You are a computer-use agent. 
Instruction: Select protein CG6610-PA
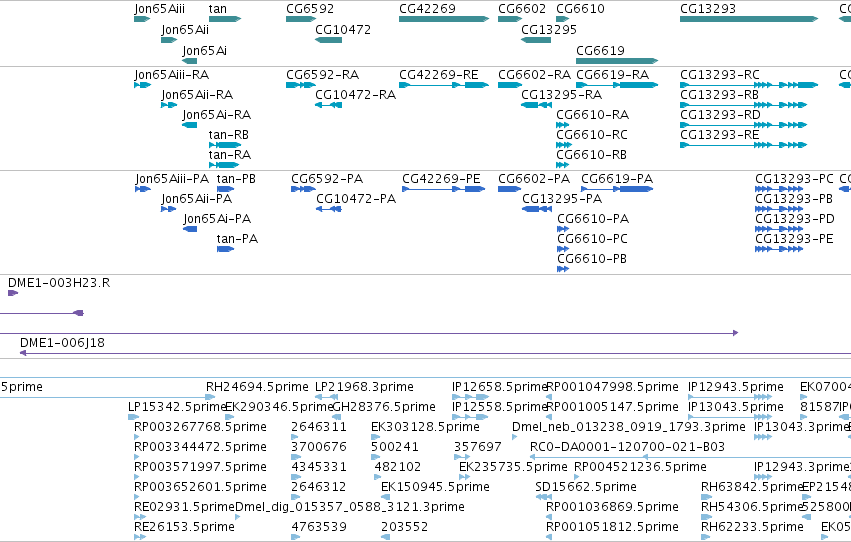click(x=563, y=229)
